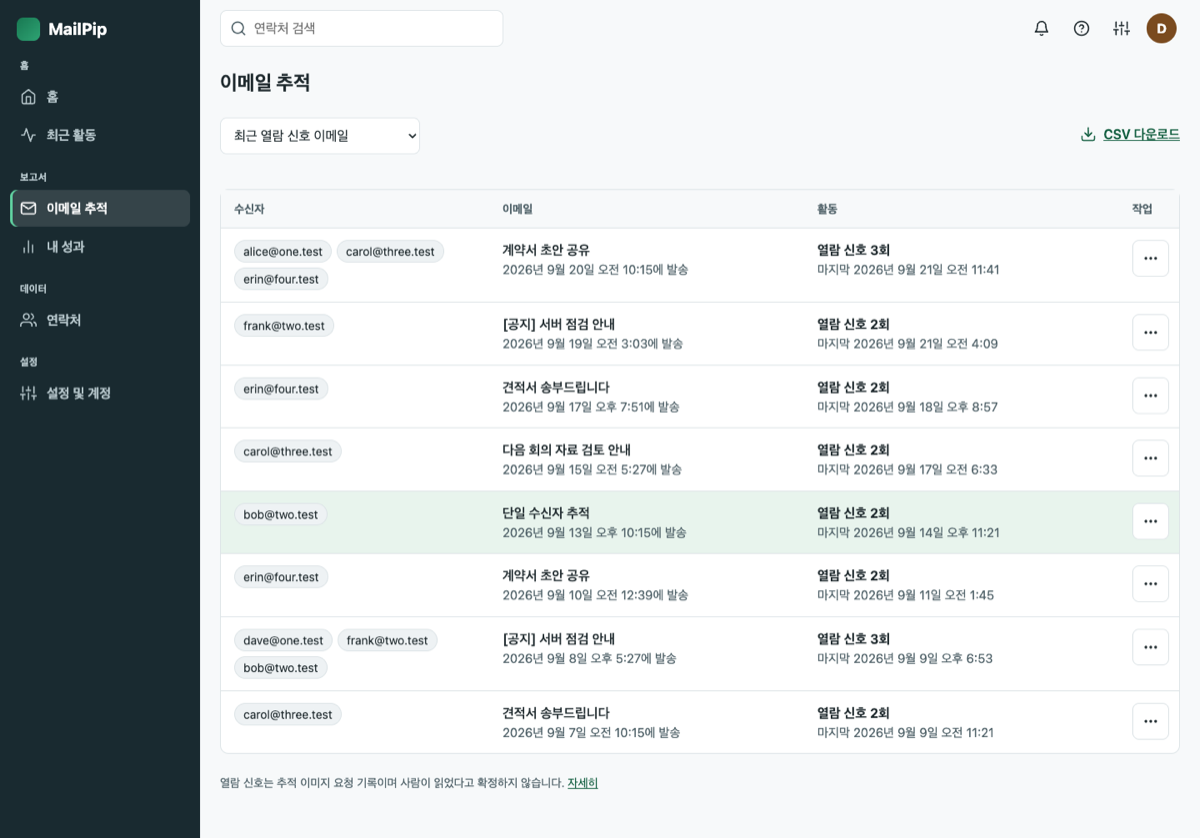This screenshot has width=1200, height=838.
Task: Click the MailPip logo icon
Action: [x=28, y=29]
